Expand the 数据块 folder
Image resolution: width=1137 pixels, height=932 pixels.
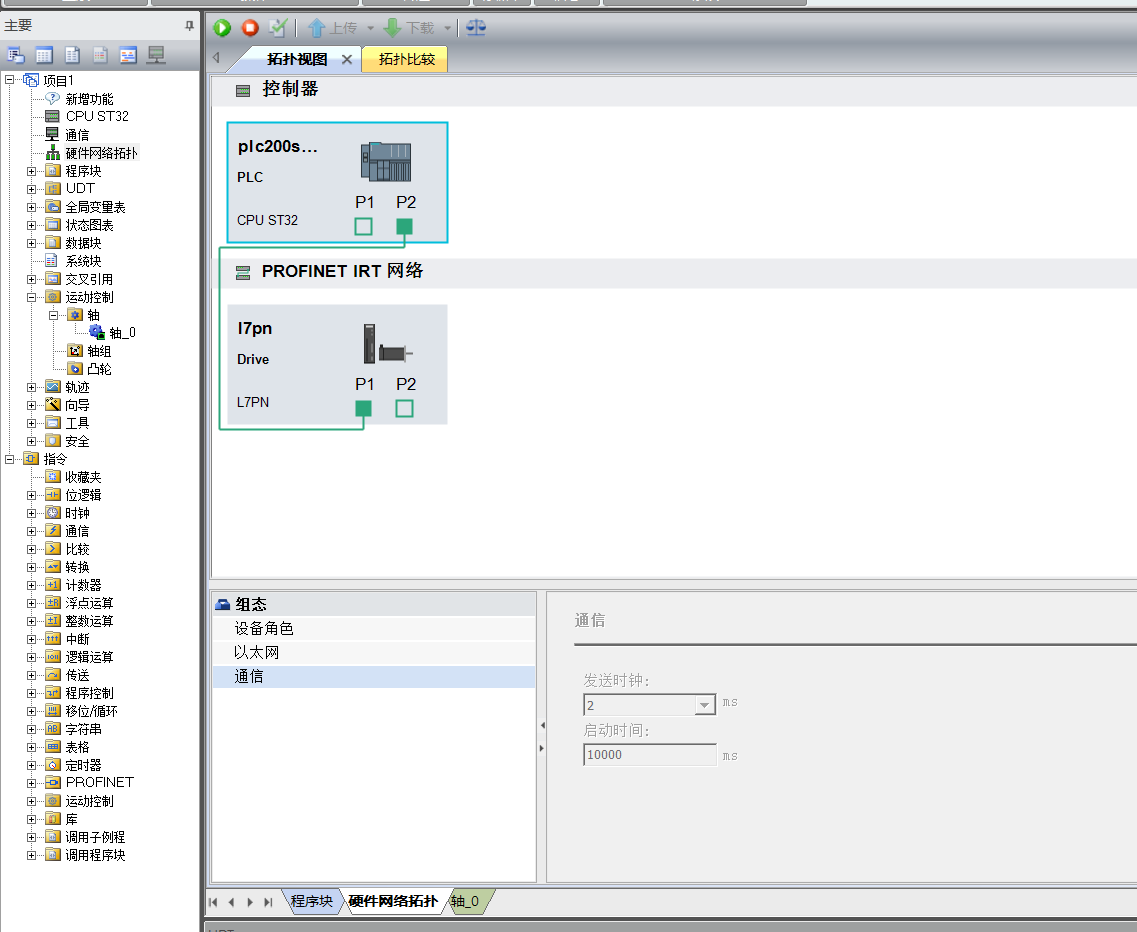pos(31,243)
